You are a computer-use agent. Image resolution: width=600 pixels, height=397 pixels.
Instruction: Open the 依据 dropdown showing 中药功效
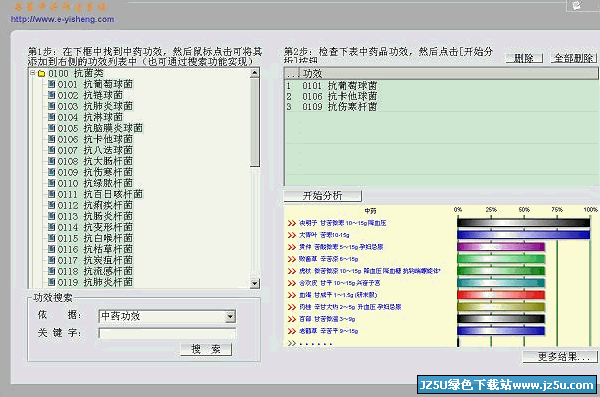pos(230,316)
